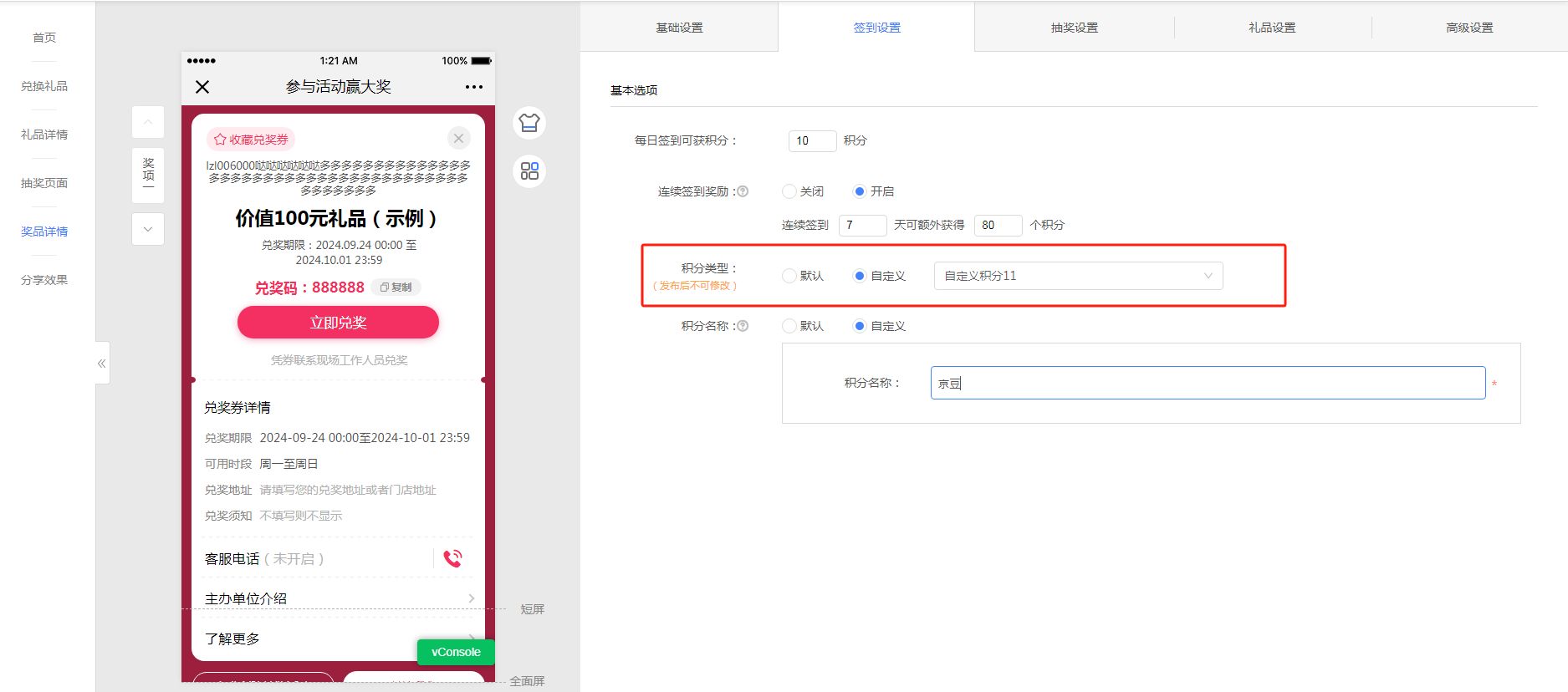The image size is (1568, 692).
Task: Click the help icon next to 连续签到奖励
Action: pos(743,191)
